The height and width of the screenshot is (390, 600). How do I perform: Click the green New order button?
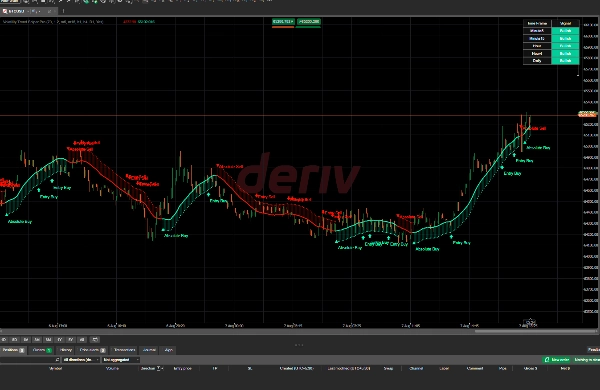pyautogui.click(x=557, y=360)
